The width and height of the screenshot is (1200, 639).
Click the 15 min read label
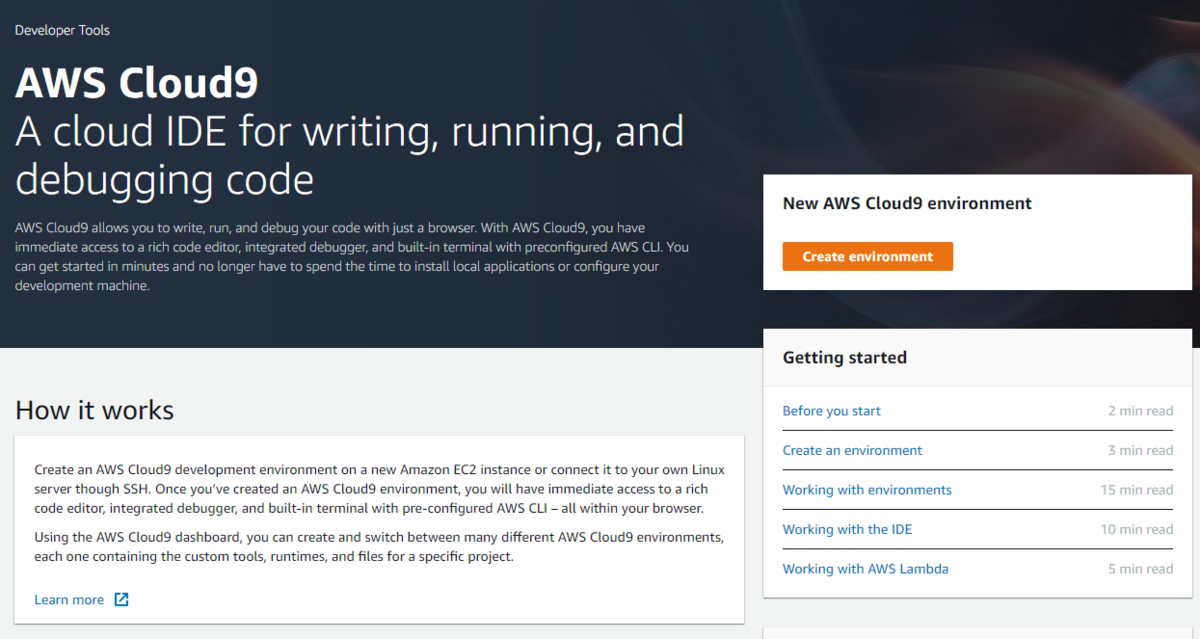(x=1137, y=490)
